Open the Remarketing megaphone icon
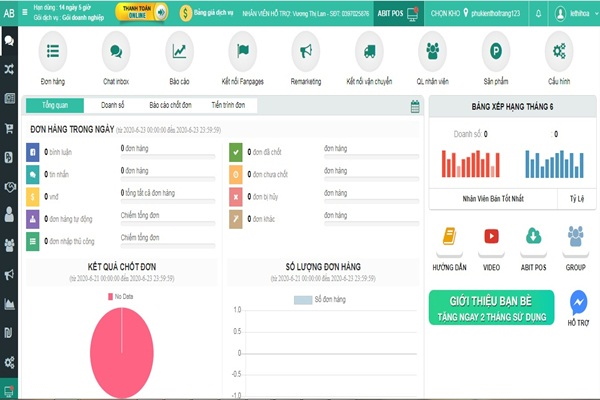The height and width of the screenshot is (400, 600). click(306, 51)
